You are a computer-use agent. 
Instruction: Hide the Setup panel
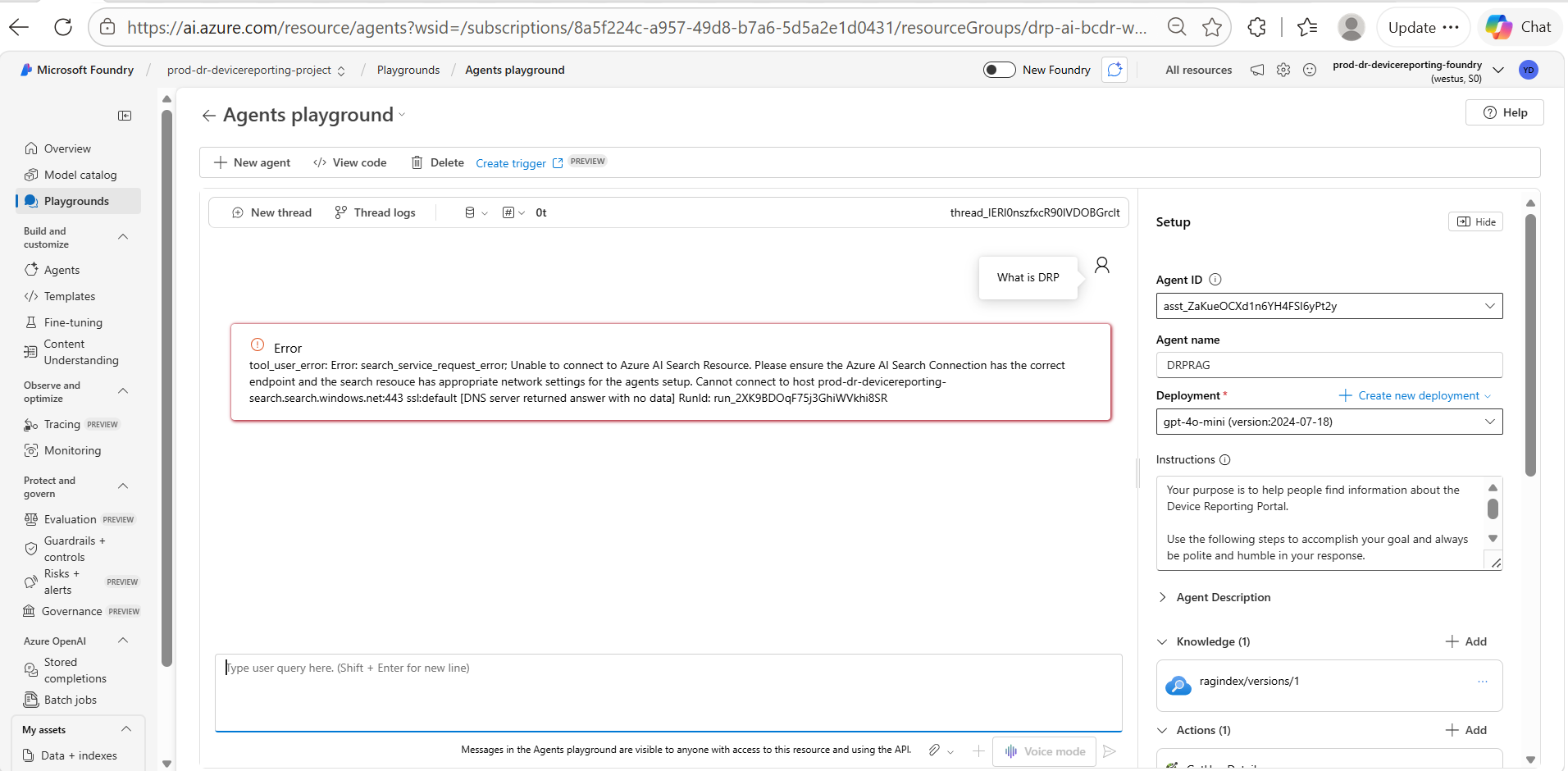click(x=1476, y=221)
